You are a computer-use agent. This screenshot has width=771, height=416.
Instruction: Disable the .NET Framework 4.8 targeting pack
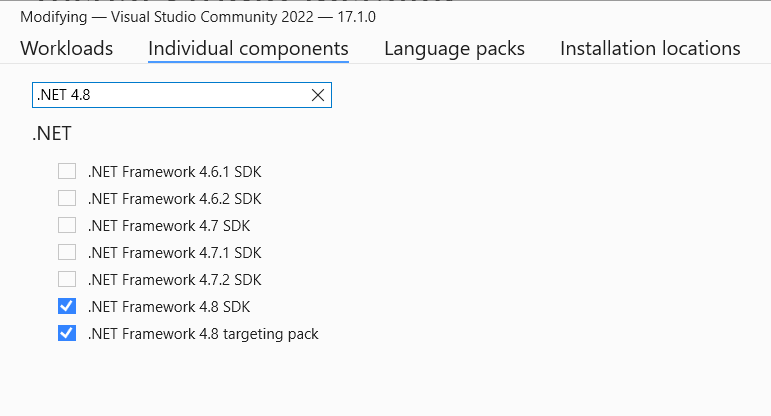pos(67,333)
